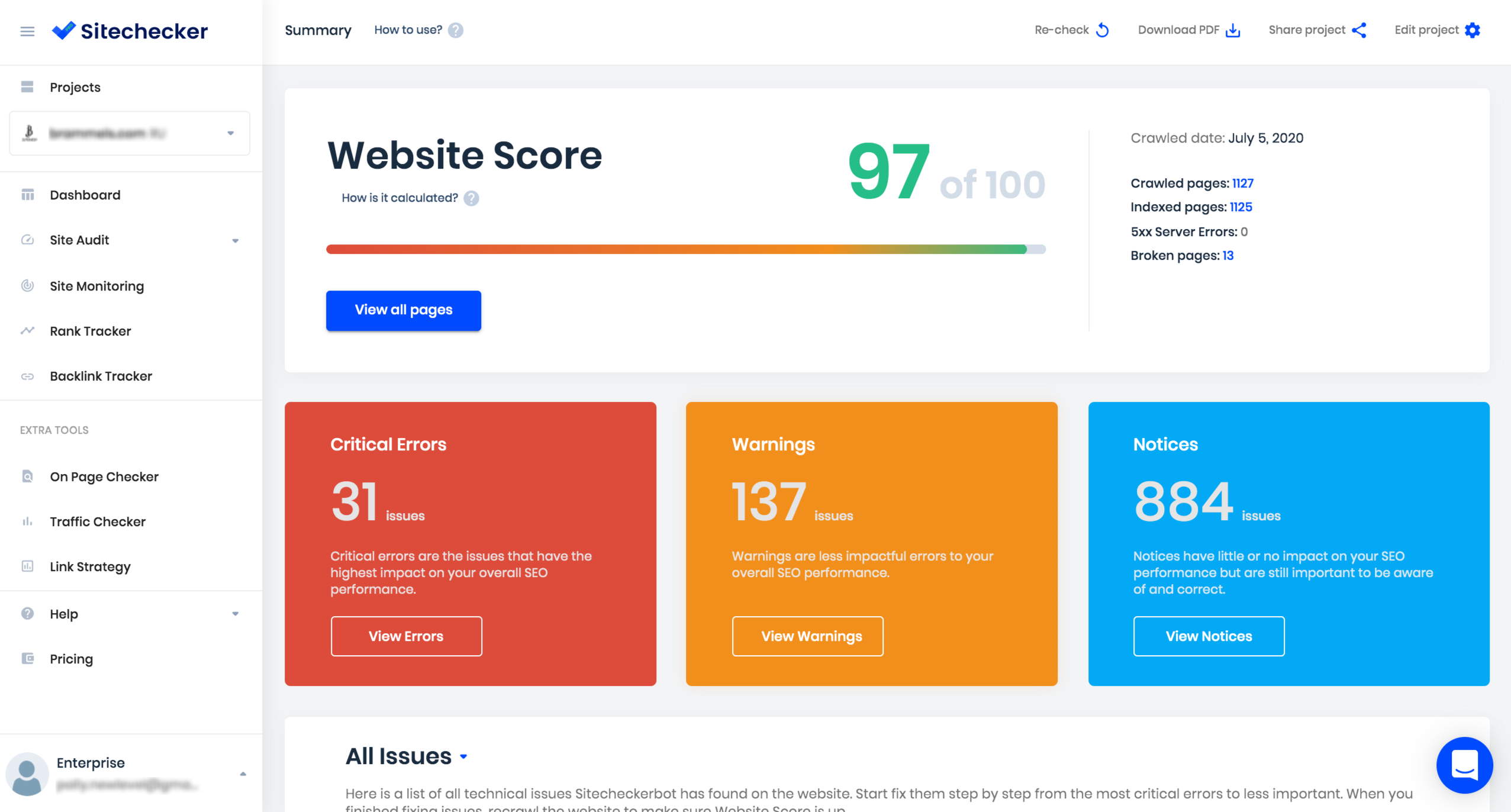
Task: Click the hamburger menu icon
Action: click(x=27, y=31)
